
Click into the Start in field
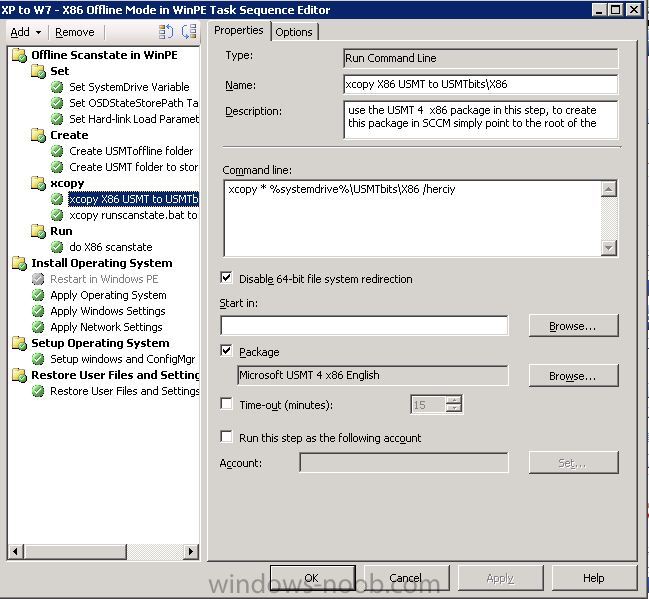[x=364, y=325]
